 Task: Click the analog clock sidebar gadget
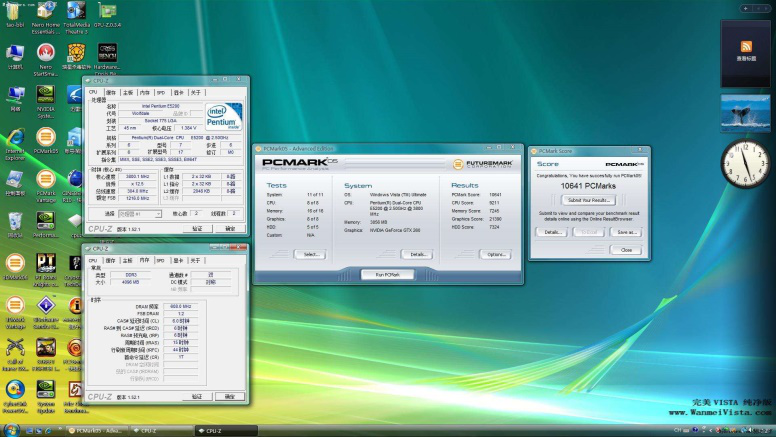pos(745,164)
